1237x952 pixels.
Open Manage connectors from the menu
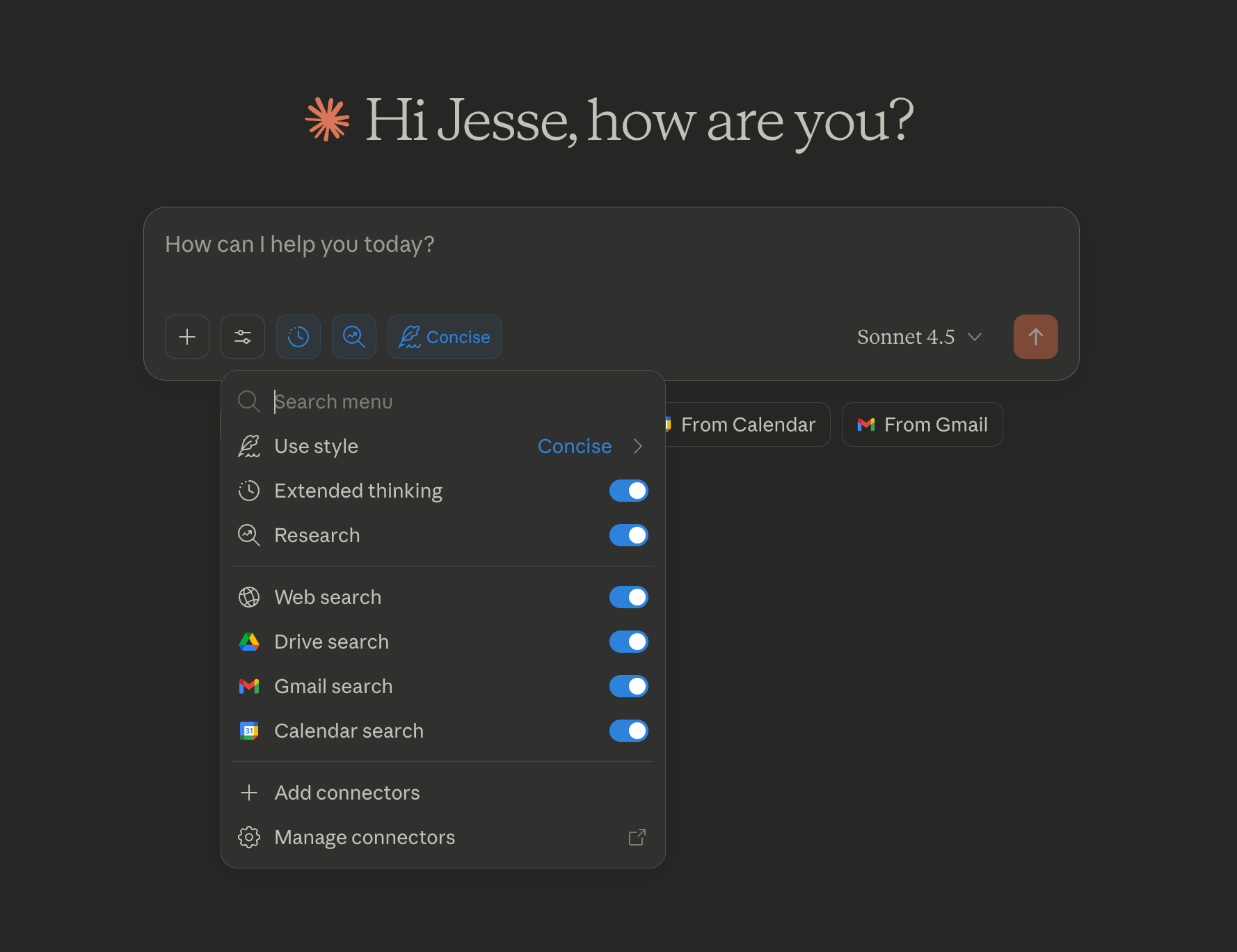[365, 837]
